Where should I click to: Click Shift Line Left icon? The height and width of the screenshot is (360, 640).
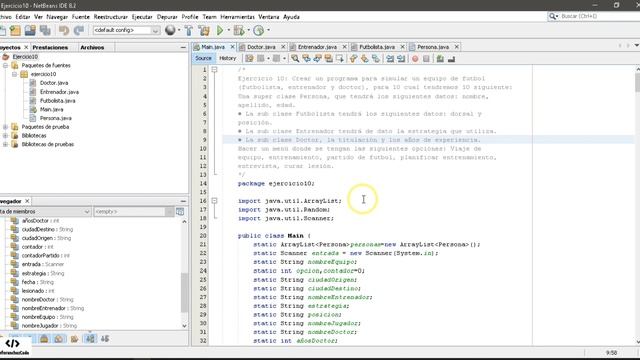click(x=390, y=59)
